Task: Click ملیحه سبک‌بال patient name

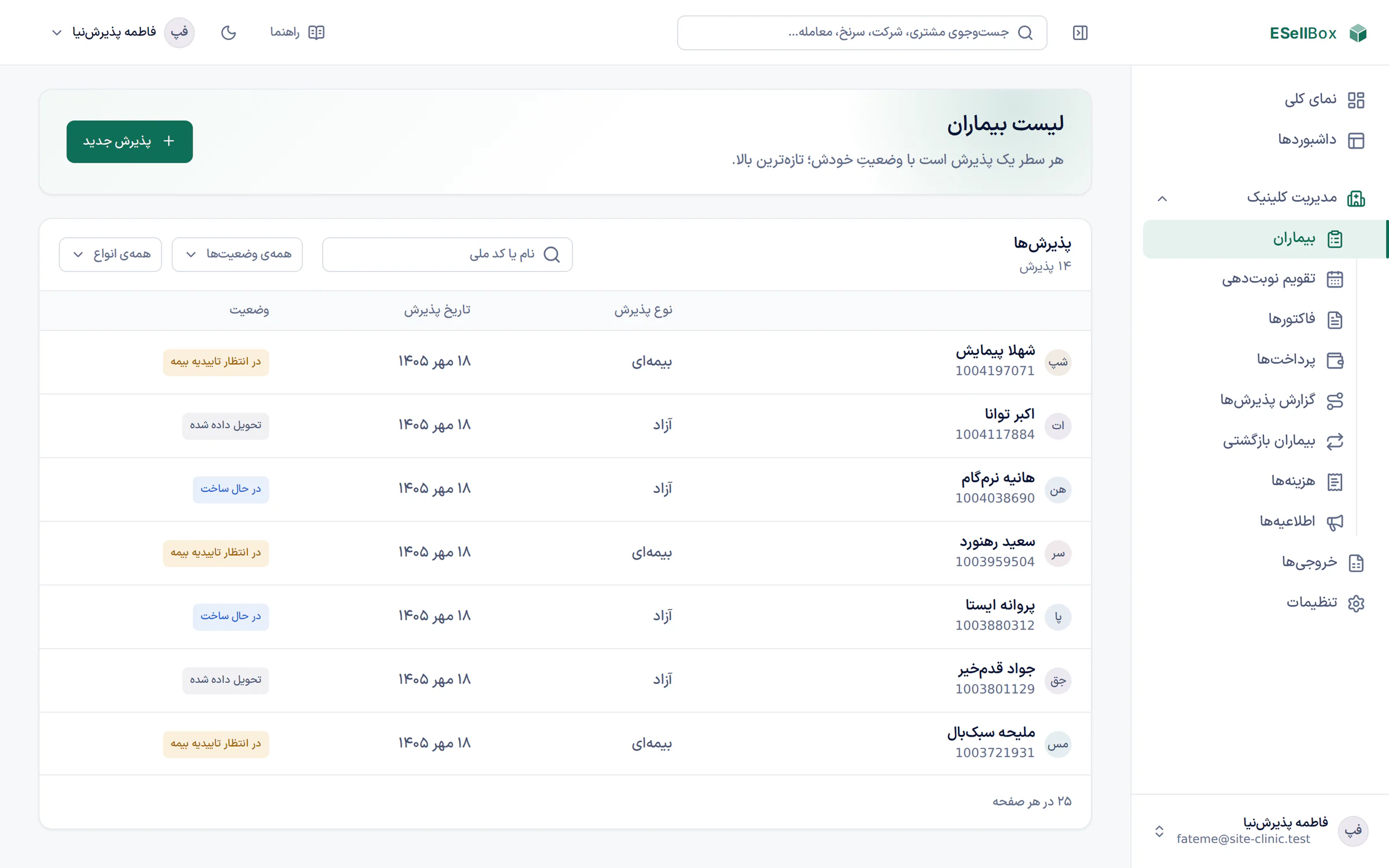Action: click(x=991, y=733)
